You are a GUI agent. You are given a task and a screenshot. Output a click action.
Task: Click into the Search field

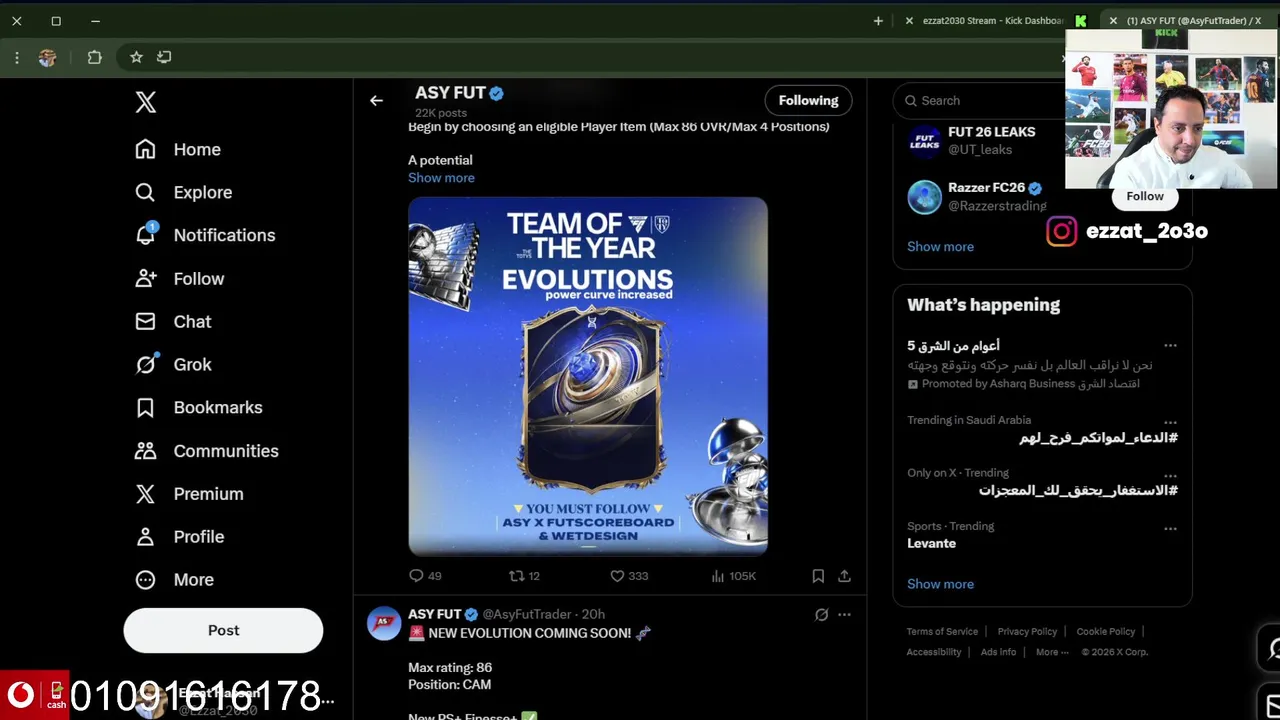pos(980,100)
